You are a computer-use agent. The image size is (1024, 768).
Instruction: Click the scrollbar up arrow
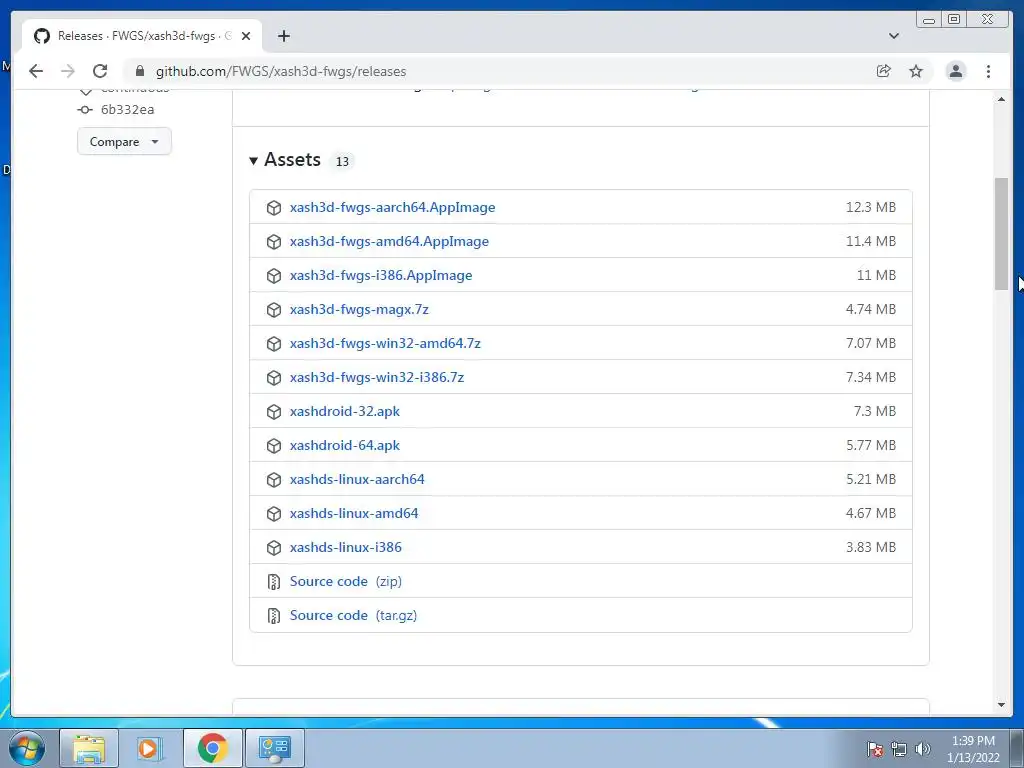[1001, 99]
